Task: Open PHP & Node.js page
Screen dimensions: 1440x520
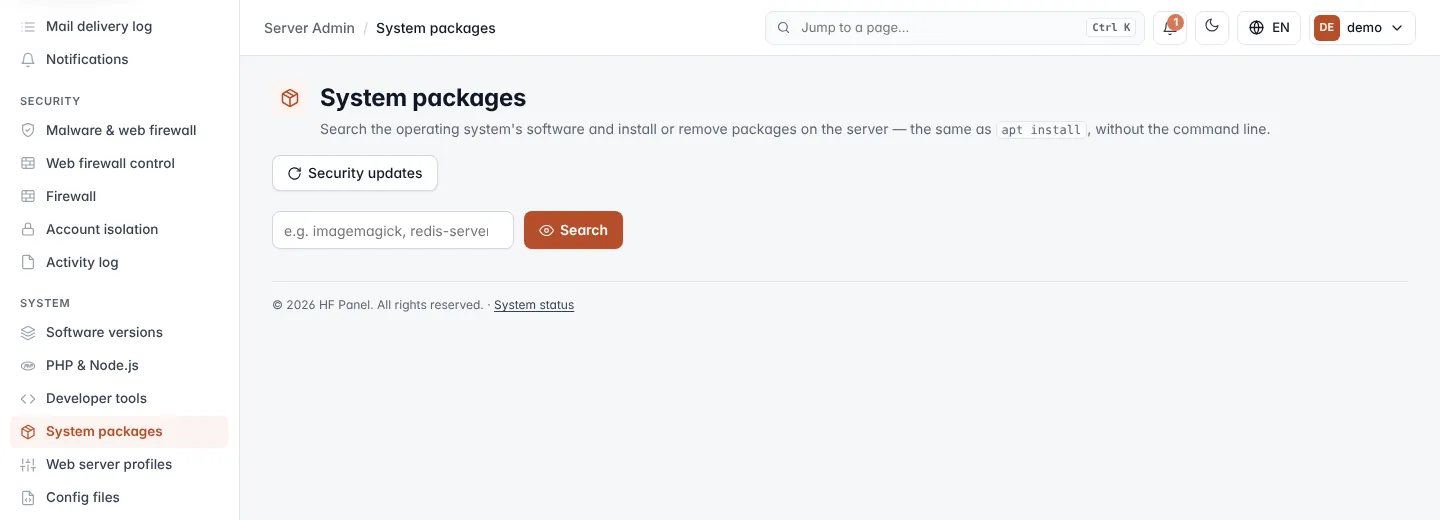Action: click(x=119, y=365)
